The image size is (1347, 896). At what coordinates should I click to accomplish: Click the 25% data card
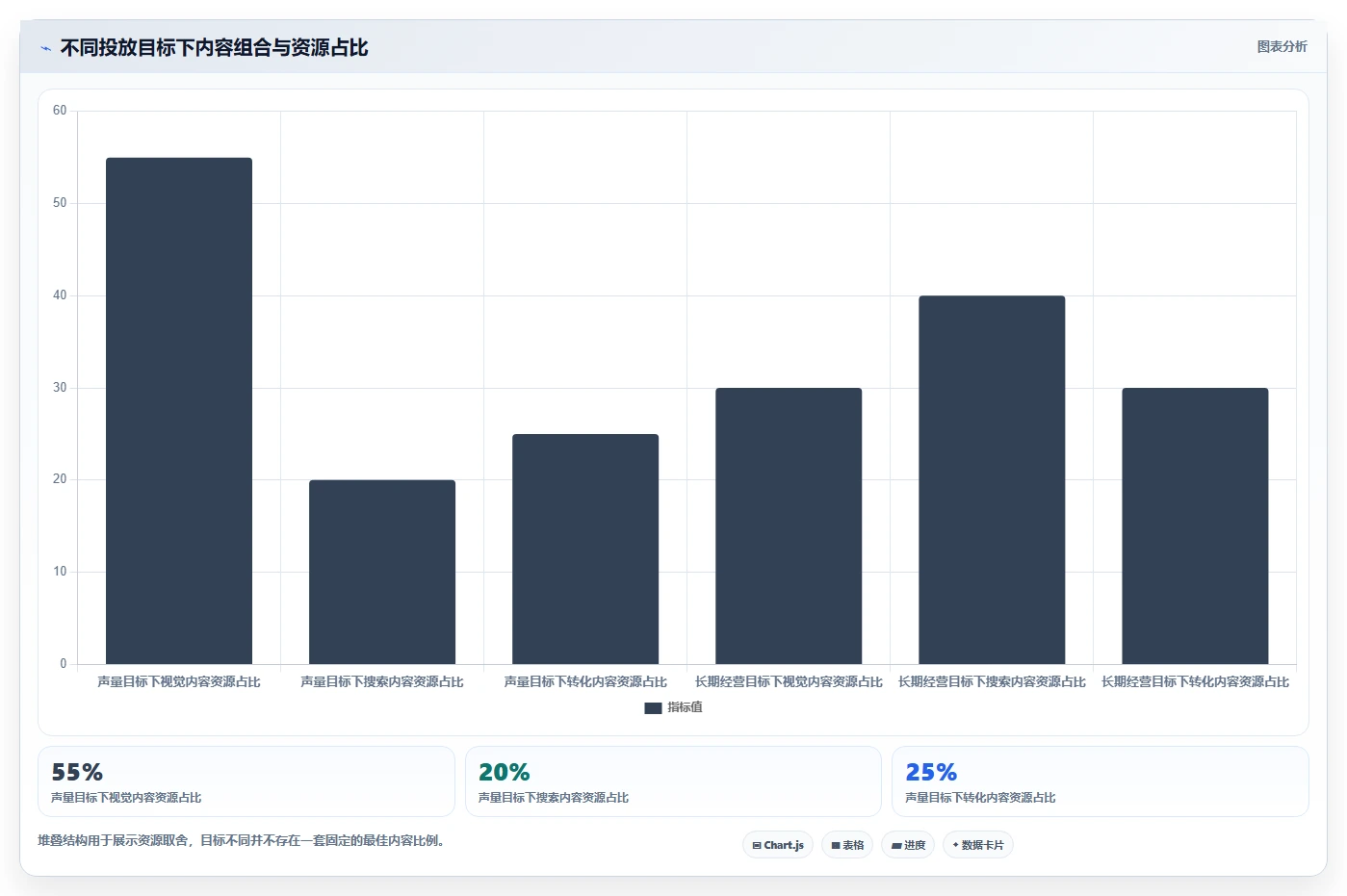[1101, 781]
